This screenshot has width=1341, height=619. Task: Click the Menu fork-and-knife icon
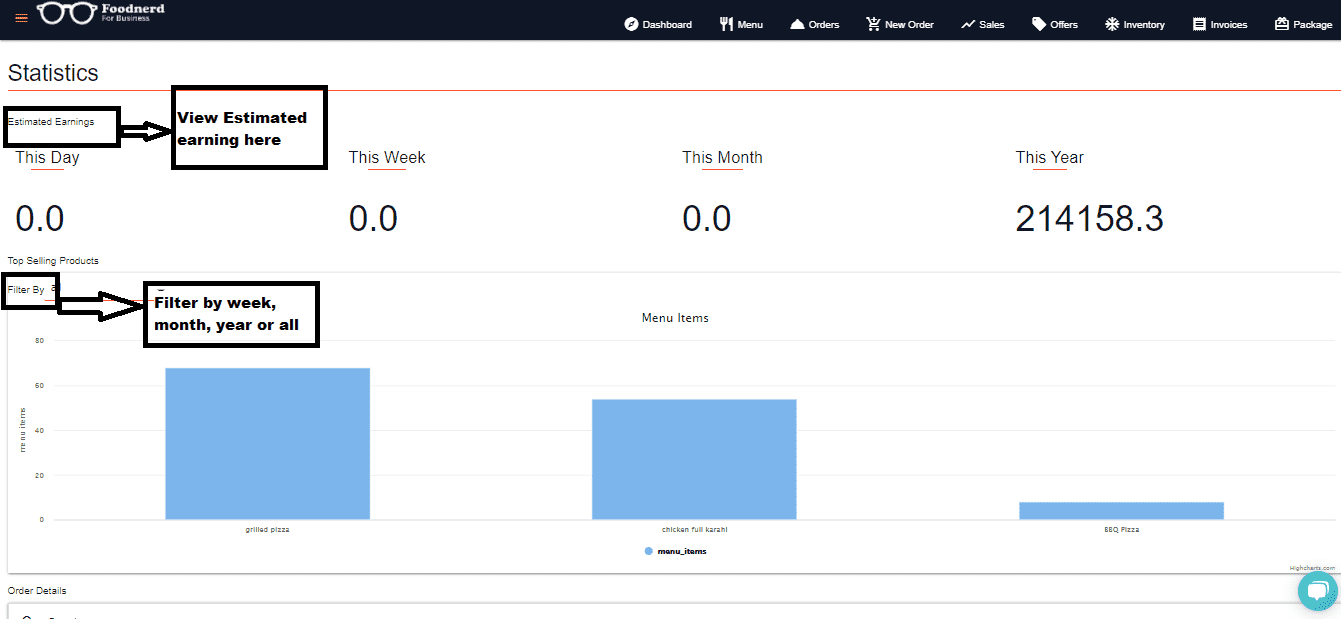click(726, 24)
